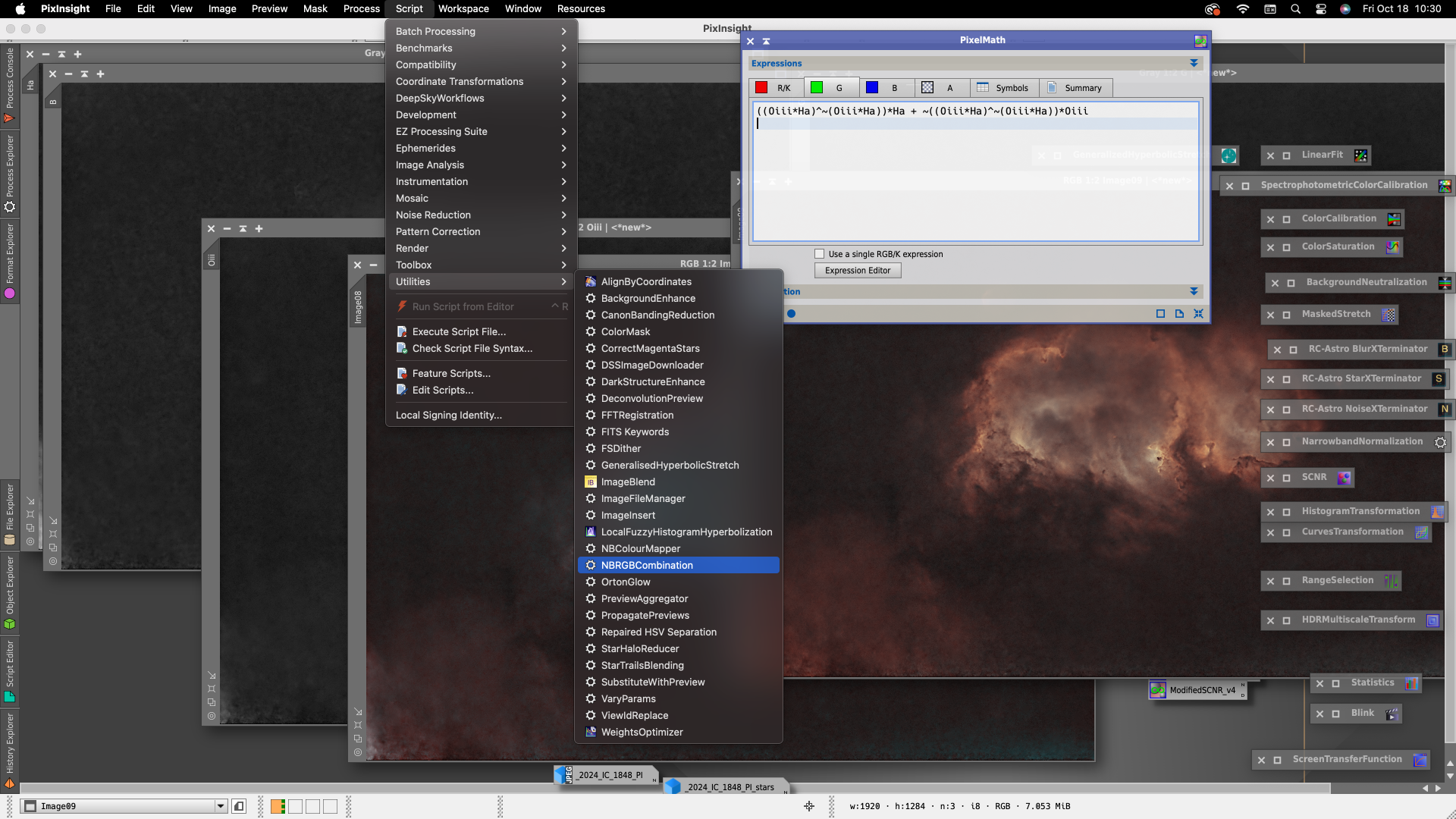Viewport: 1456px width, 819px height.
Task: Open the BackgroundNeutralization process icon
Action: pyautogui.click(x=1445, y=283)
